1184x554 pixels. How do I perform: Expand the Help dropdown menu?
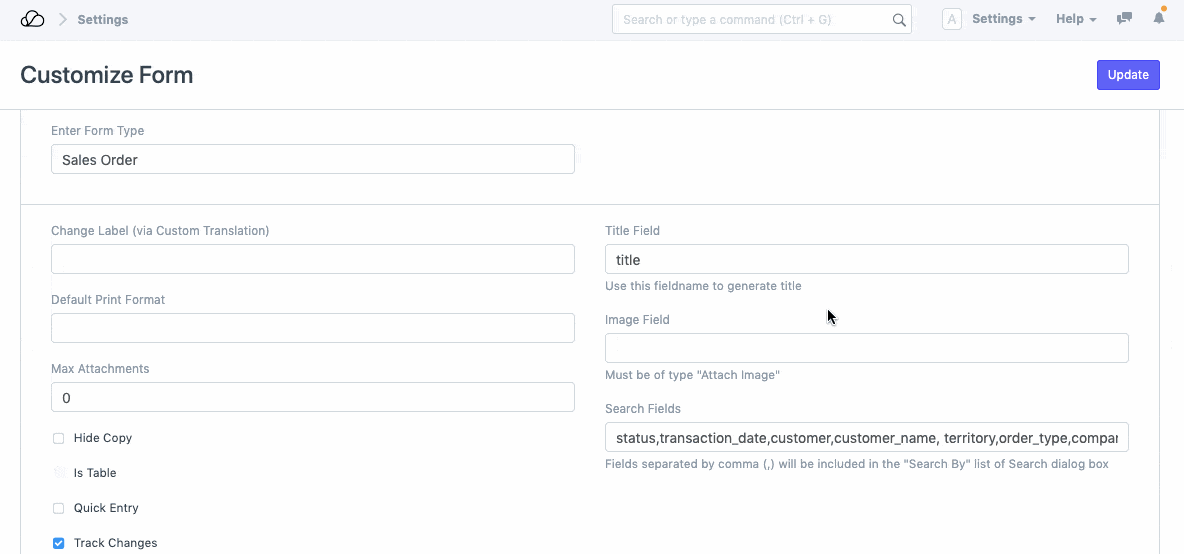(x=1076, y=20)
